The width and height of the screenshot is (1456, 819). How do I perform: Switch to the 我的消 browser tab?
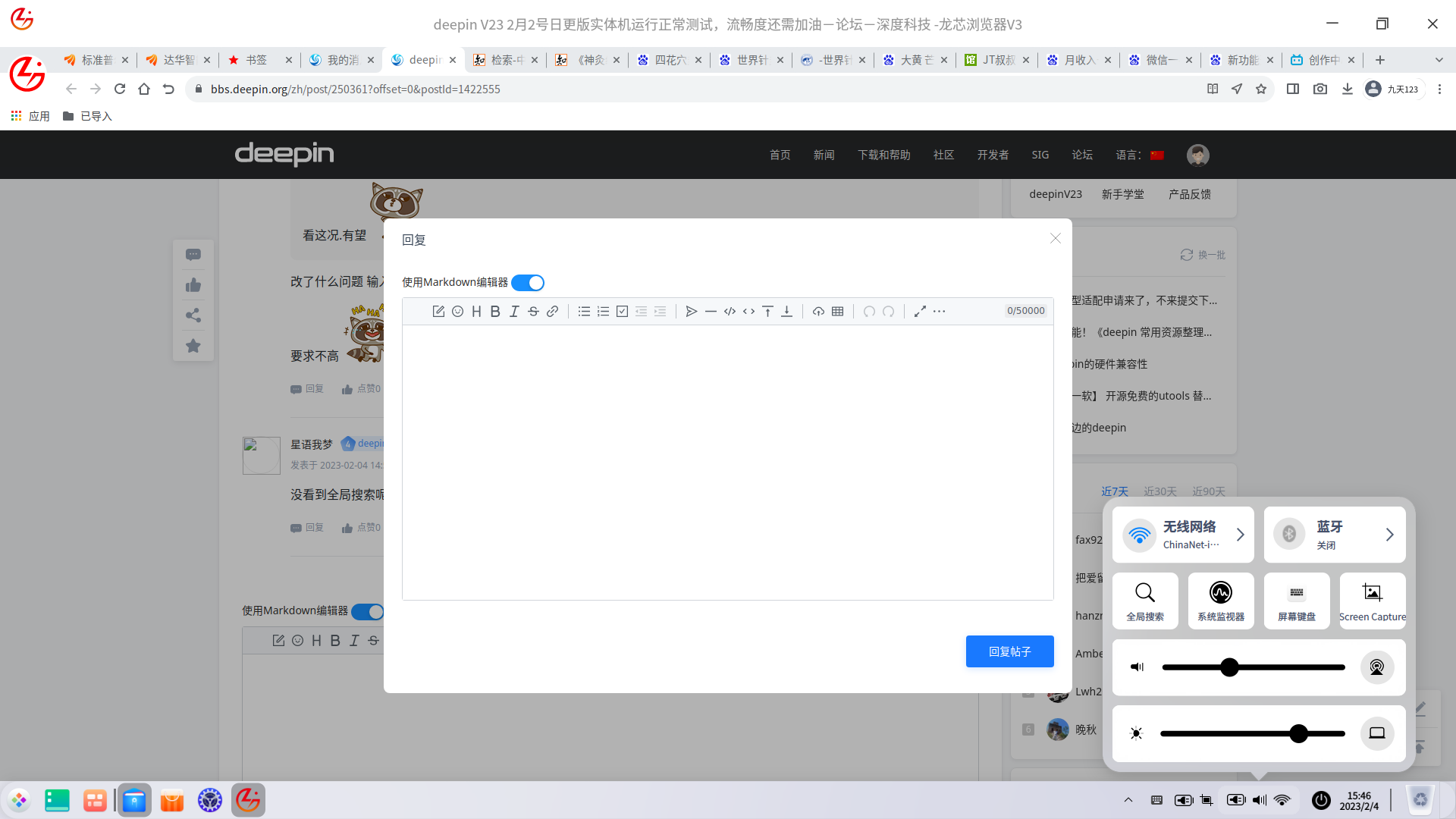(342, 60)
